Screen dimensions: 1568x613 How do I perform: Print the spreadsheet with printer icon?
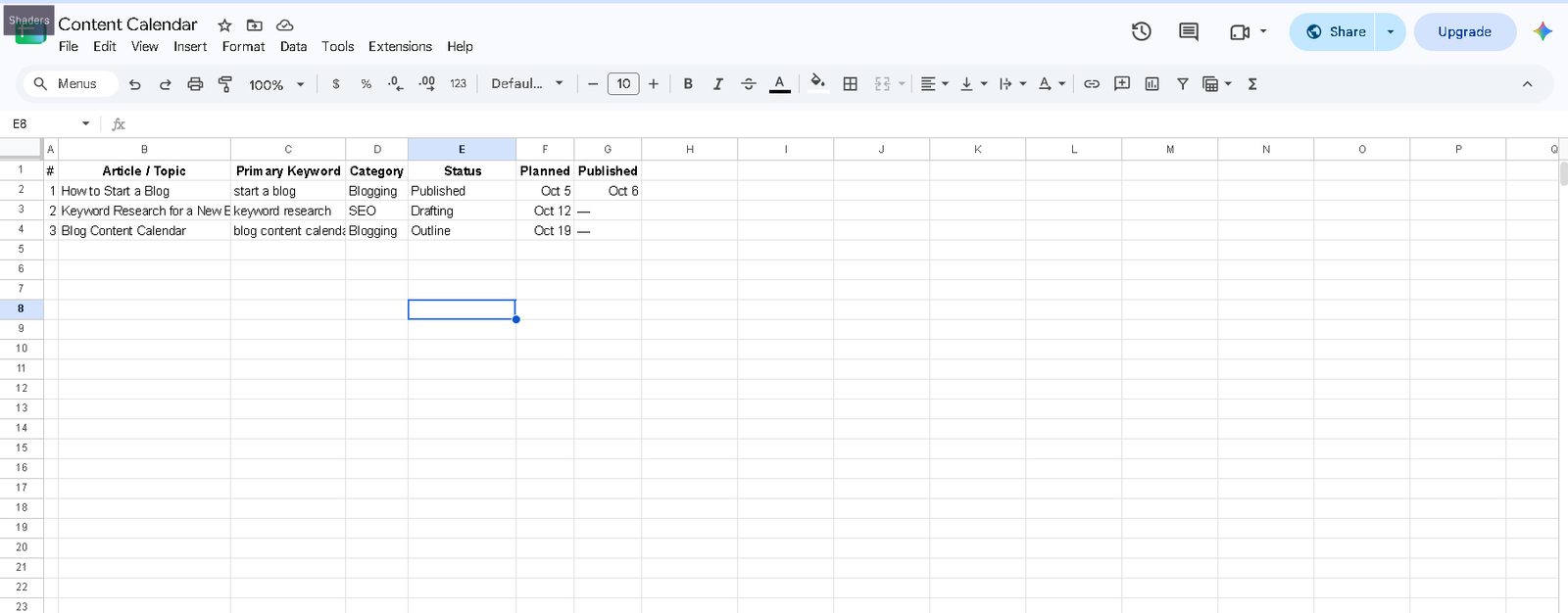click(195, 84)
